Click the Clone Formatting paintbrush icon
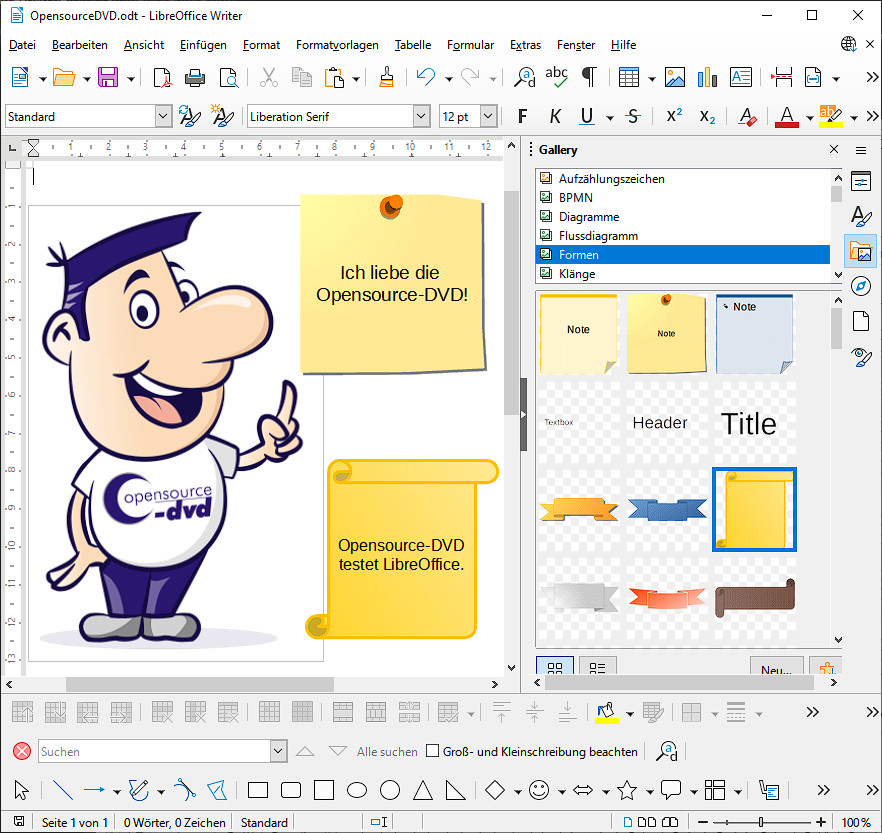 click(387, 78)
